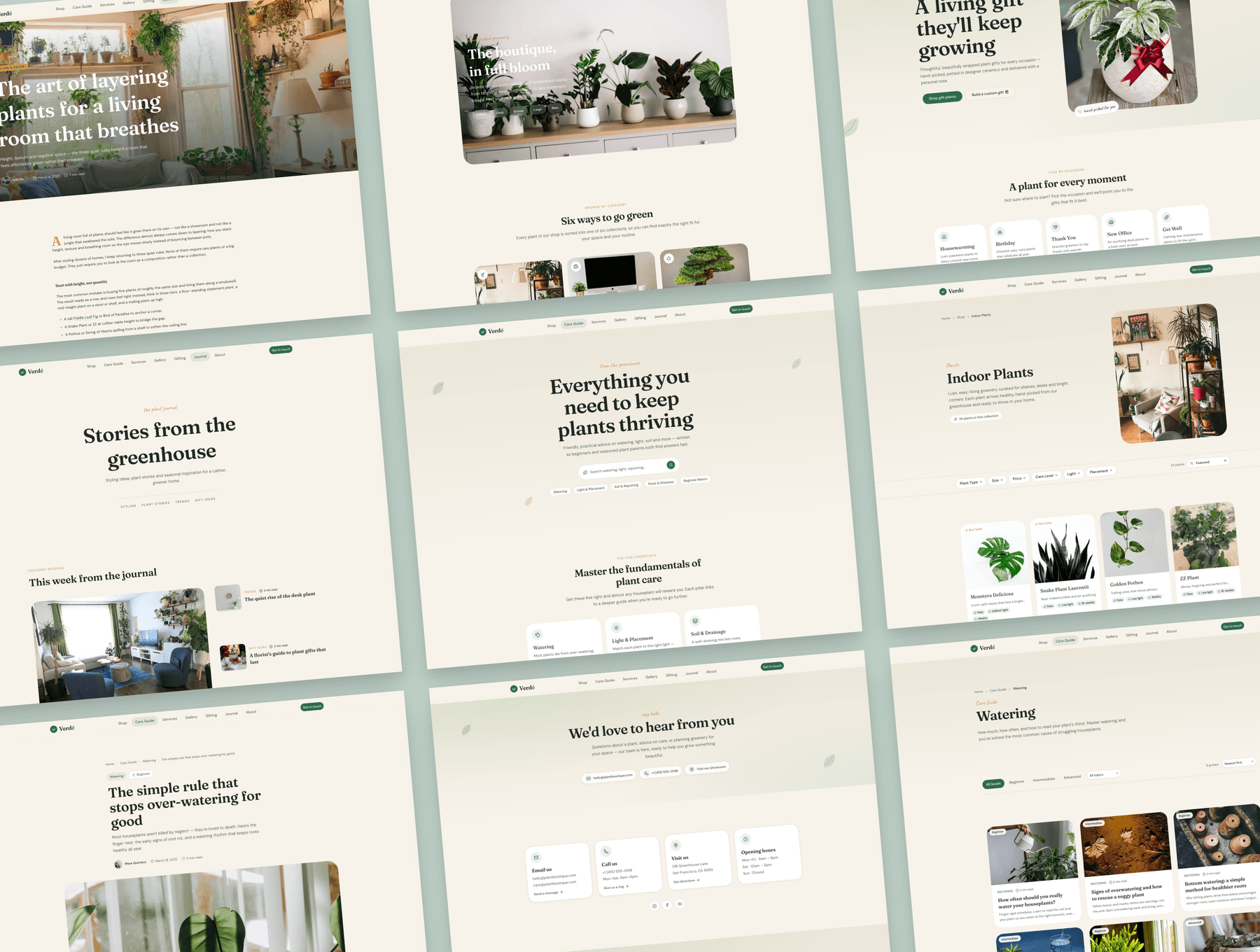1260x952 pixels.
Task: Click the Verdé logo on the Indoor Plants page
Action: pos(951,290)
